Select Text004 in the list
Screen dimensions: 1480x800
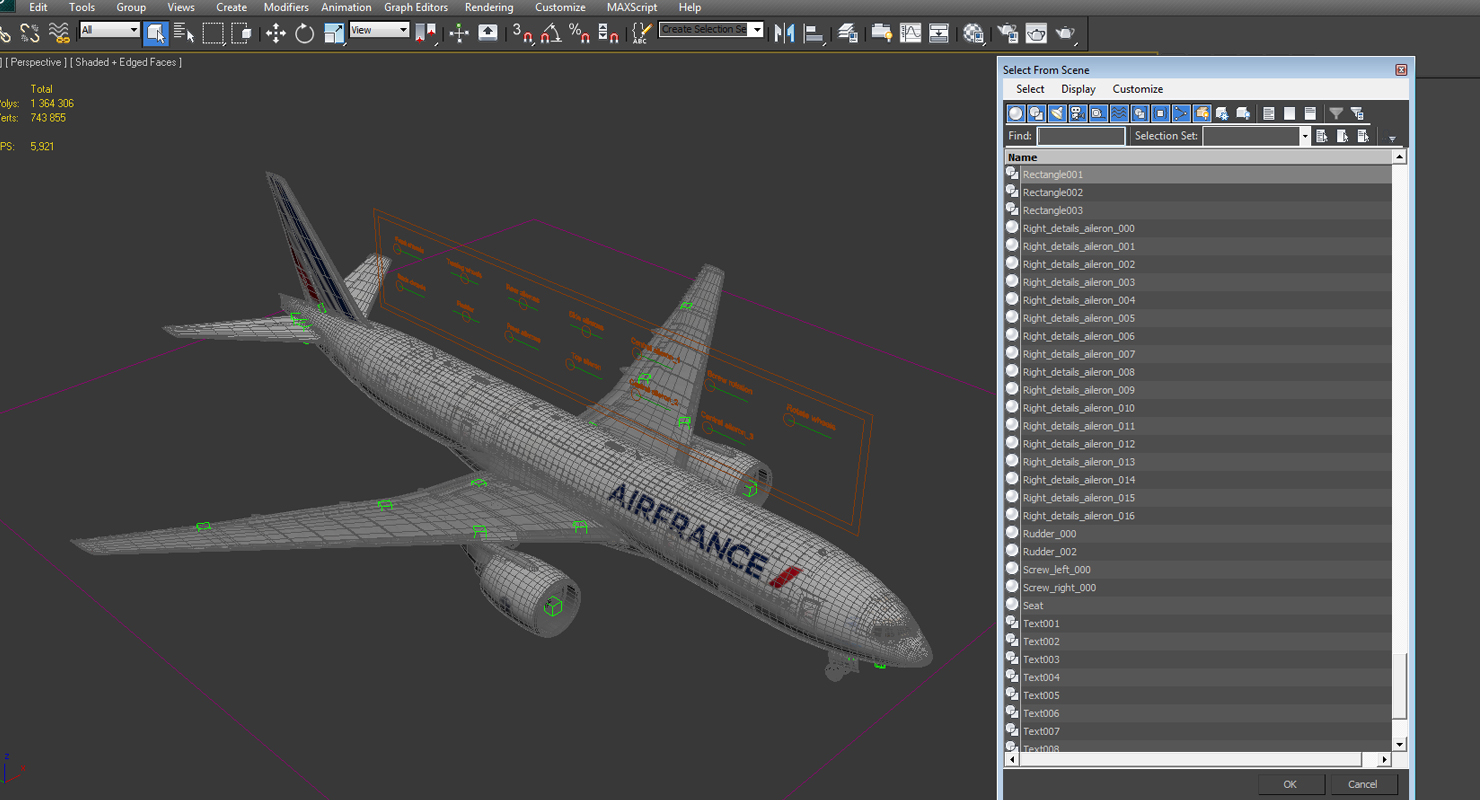click(x=1198, y=678)
